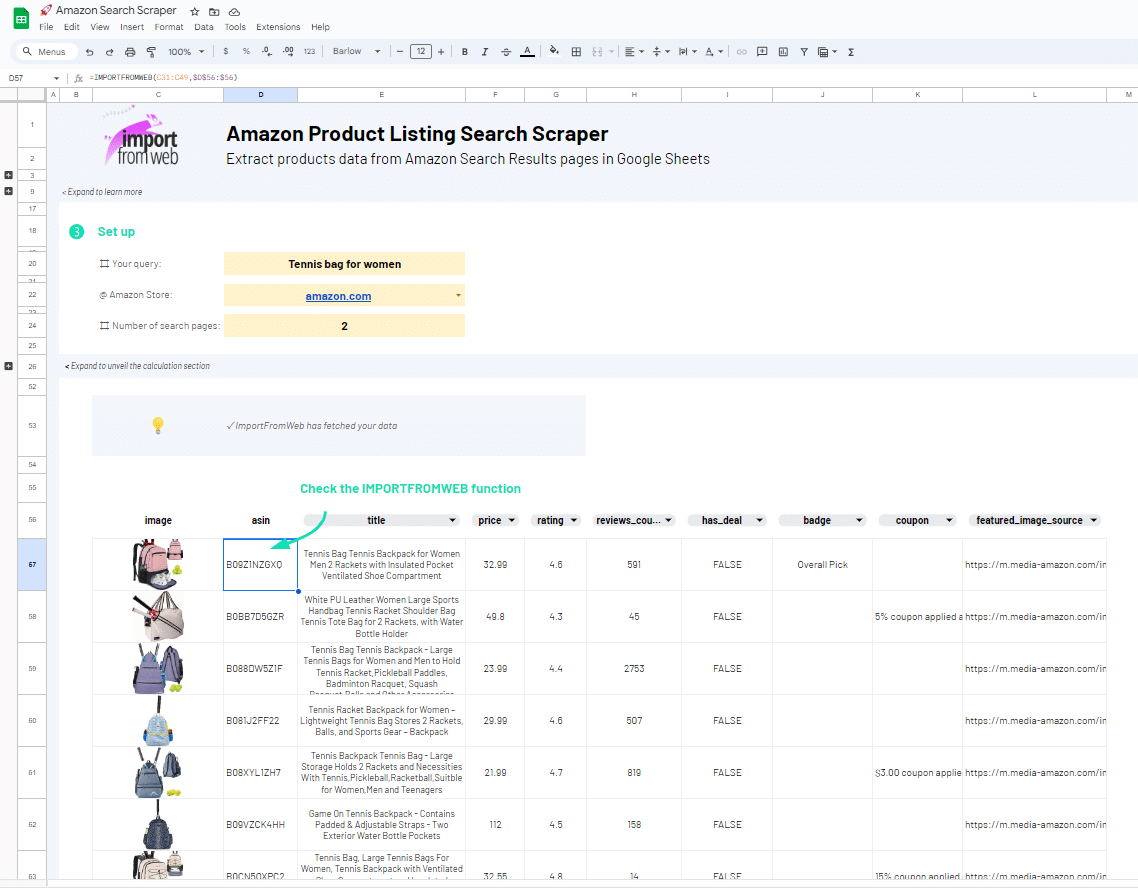Open the Extensions menu

pos(277,27)
